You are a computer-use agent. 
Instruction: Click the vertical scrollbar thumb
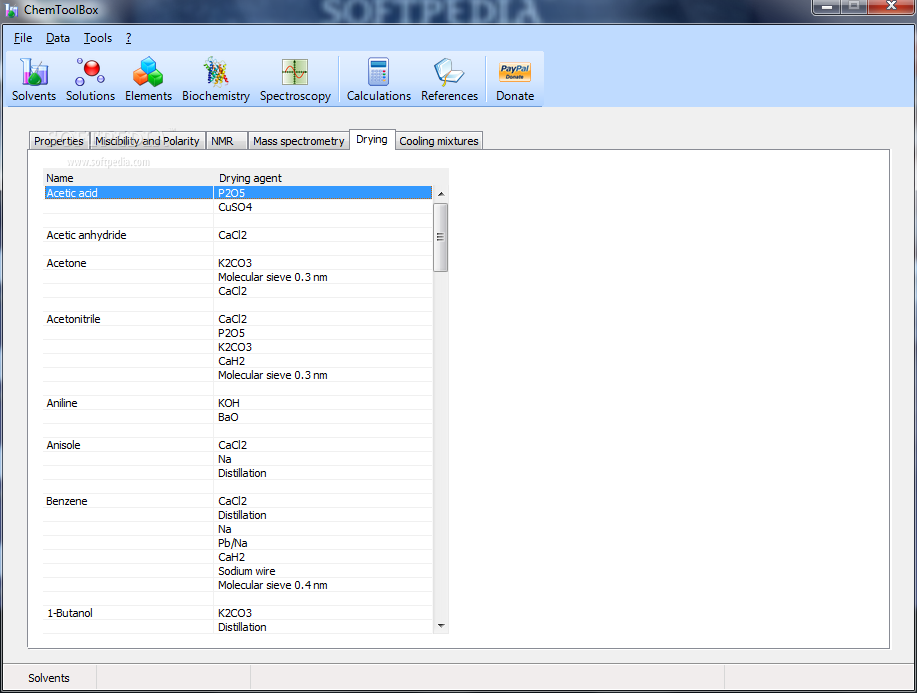(441, 237)
